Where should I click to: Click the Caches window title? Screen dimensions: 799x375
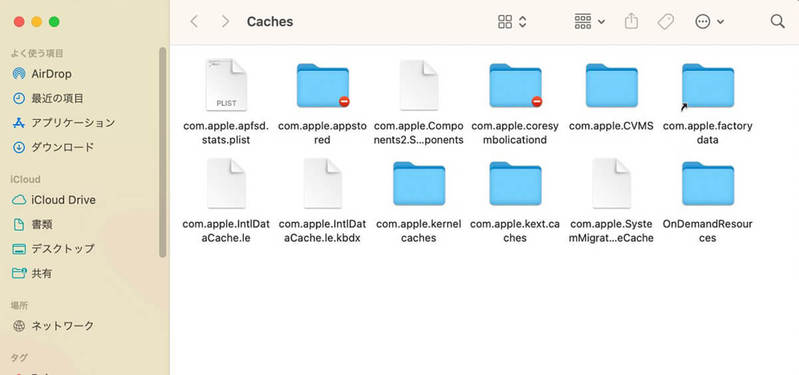coord(270,21)
